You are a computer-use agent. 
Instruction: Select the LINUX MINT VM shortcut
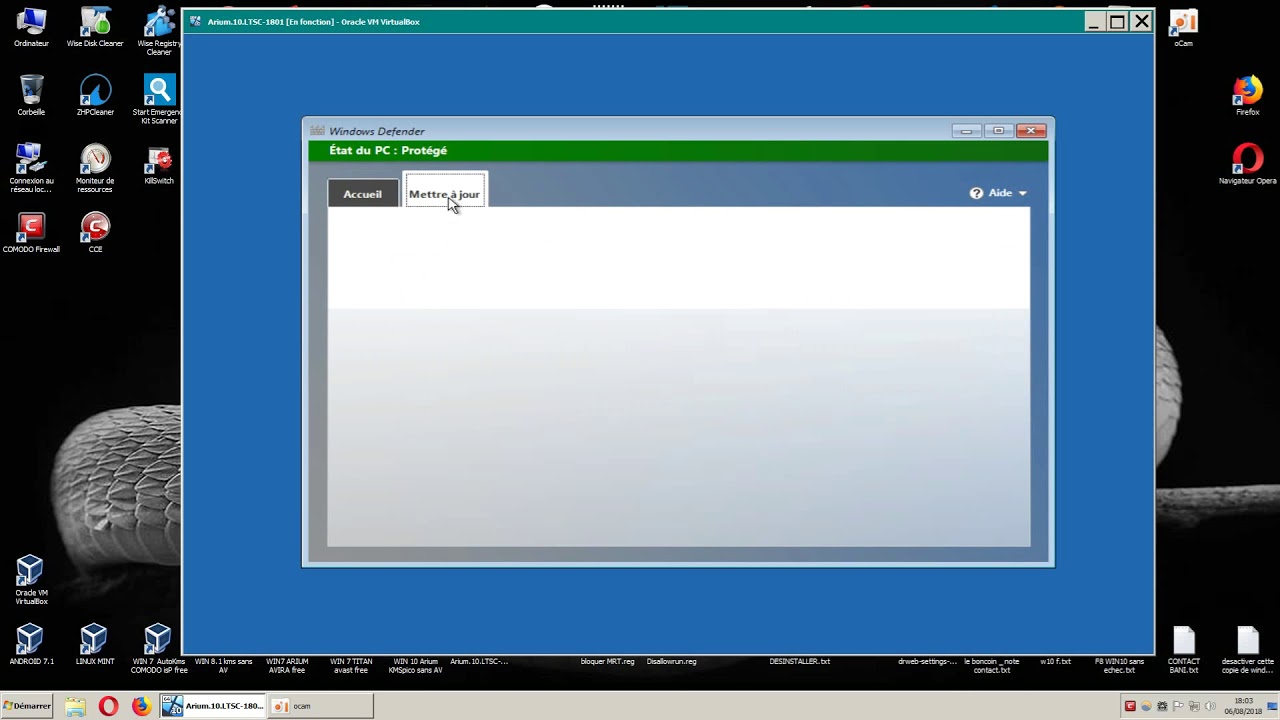coord(95,645)
